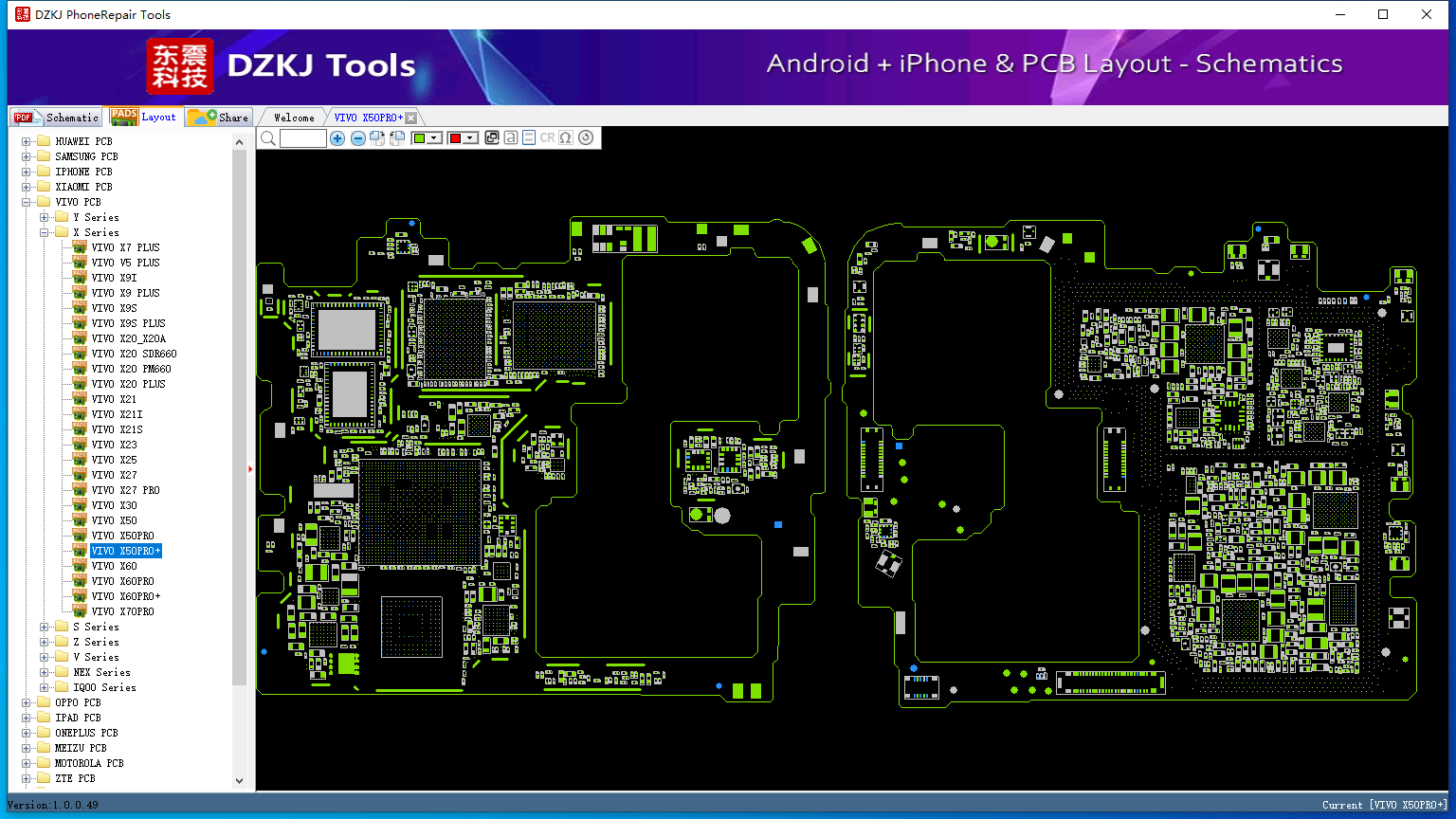Select VIVO X9S PLUS entry

pyautogui.click(x=128, y=323)
